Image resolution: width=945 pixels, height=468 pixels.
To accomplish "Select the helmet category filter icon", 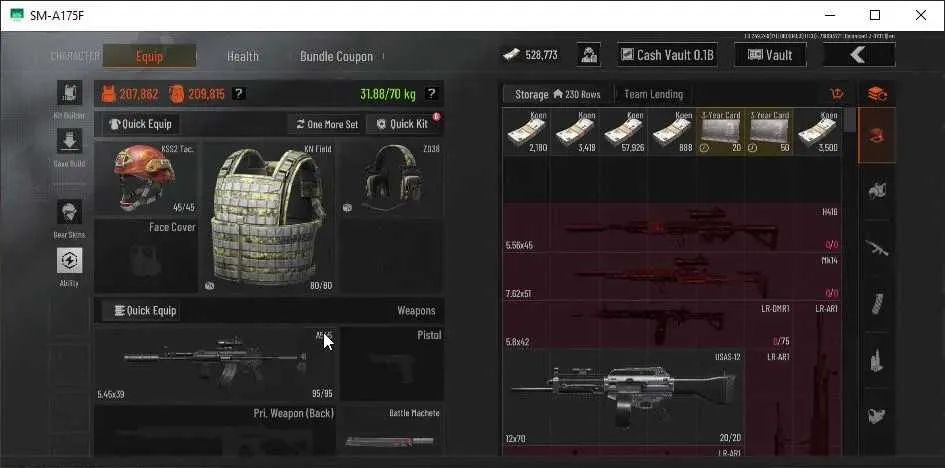I will (x=877, y=137).
